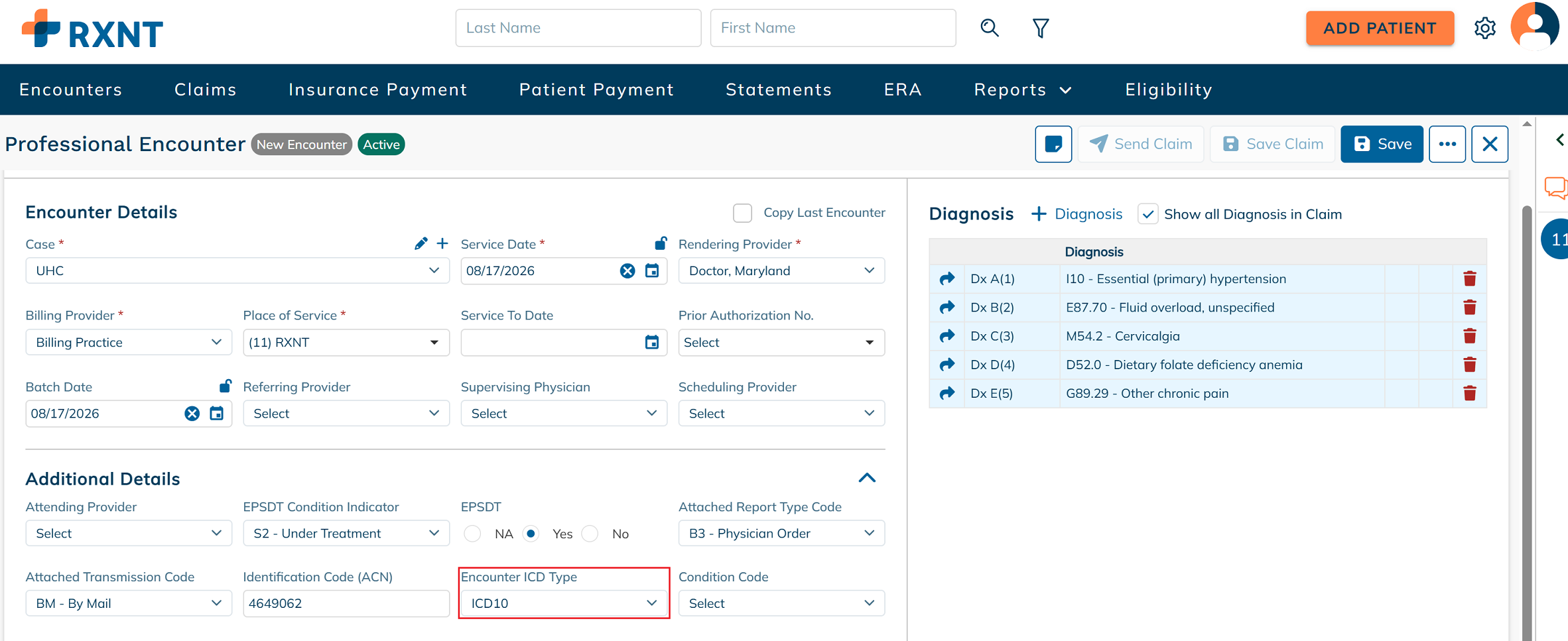Open the Encounter ICD Type dropdown
The height and width of the screenshot is (641, 1568).
[x=564, y=603]
